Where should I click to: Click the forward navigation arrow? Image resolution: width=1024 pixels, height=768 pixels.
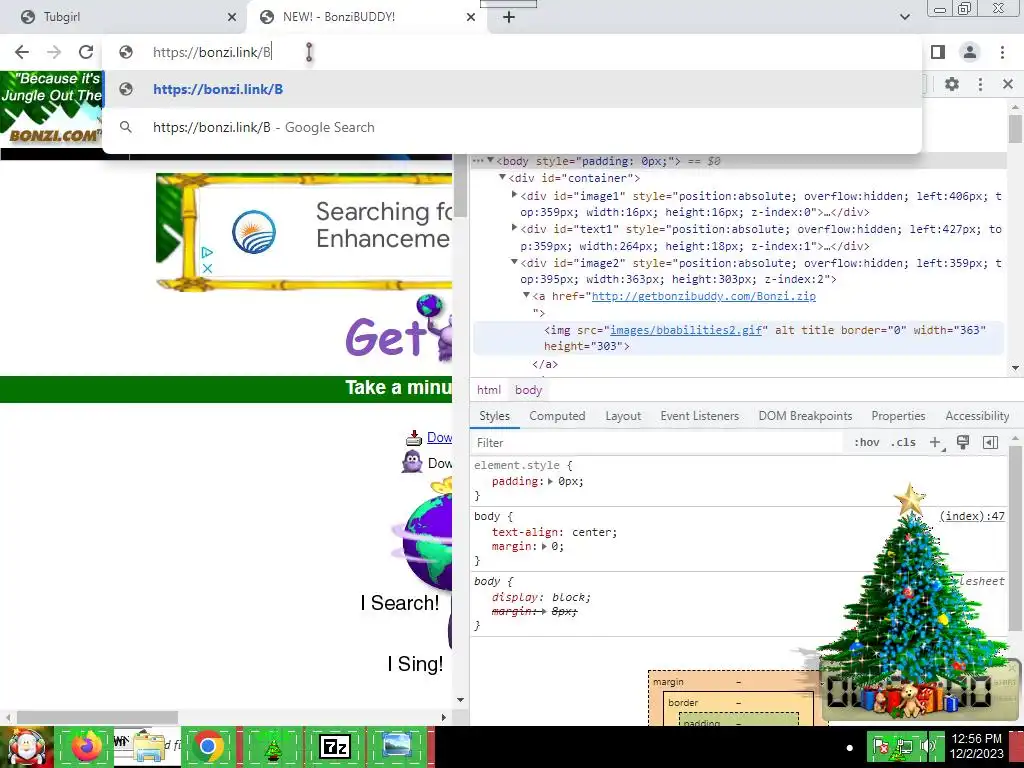point(54,52)
